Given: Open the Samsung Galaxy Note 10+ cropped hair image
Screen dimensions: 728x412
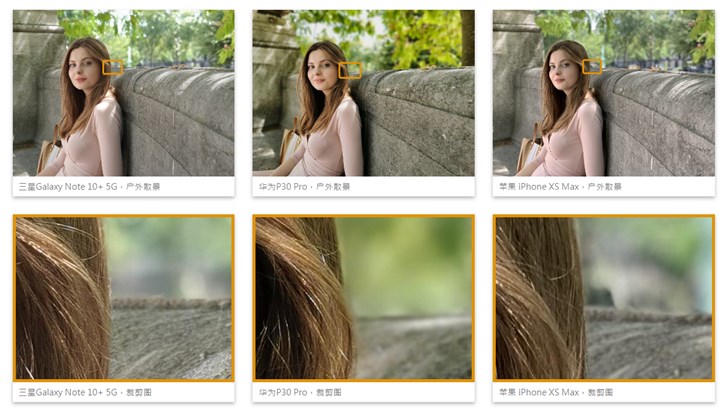Looking at the screenshot, I should click(124, 298).
